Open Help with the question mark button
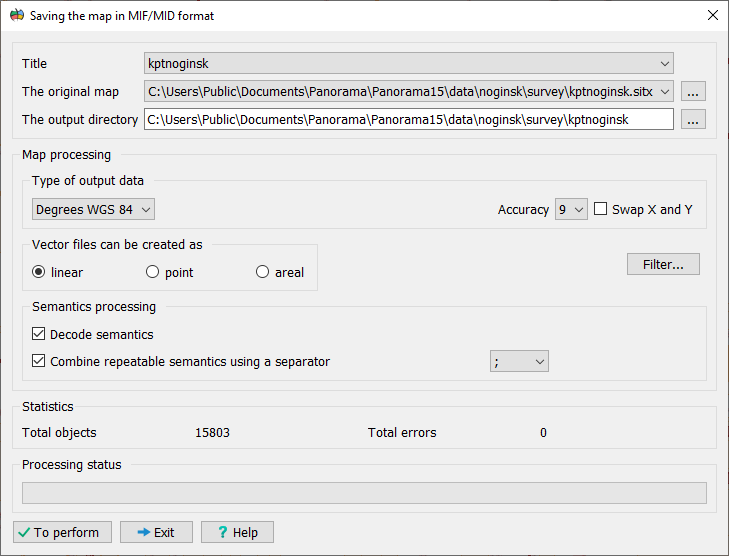Screen dimensions: 729x556 (x=237, y=532)
